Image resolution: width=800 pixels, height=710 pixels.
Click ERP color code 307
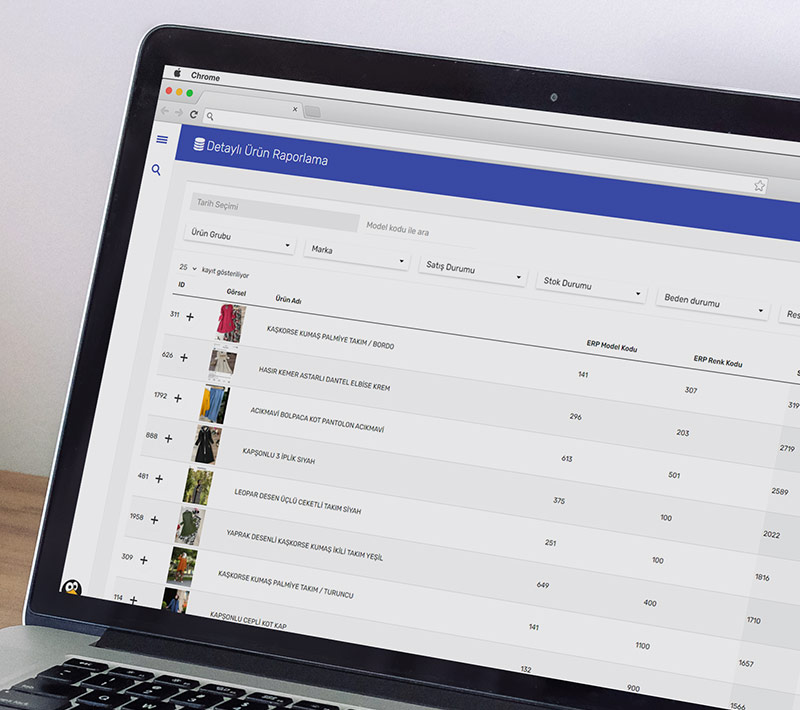click(x=691, y=390)
